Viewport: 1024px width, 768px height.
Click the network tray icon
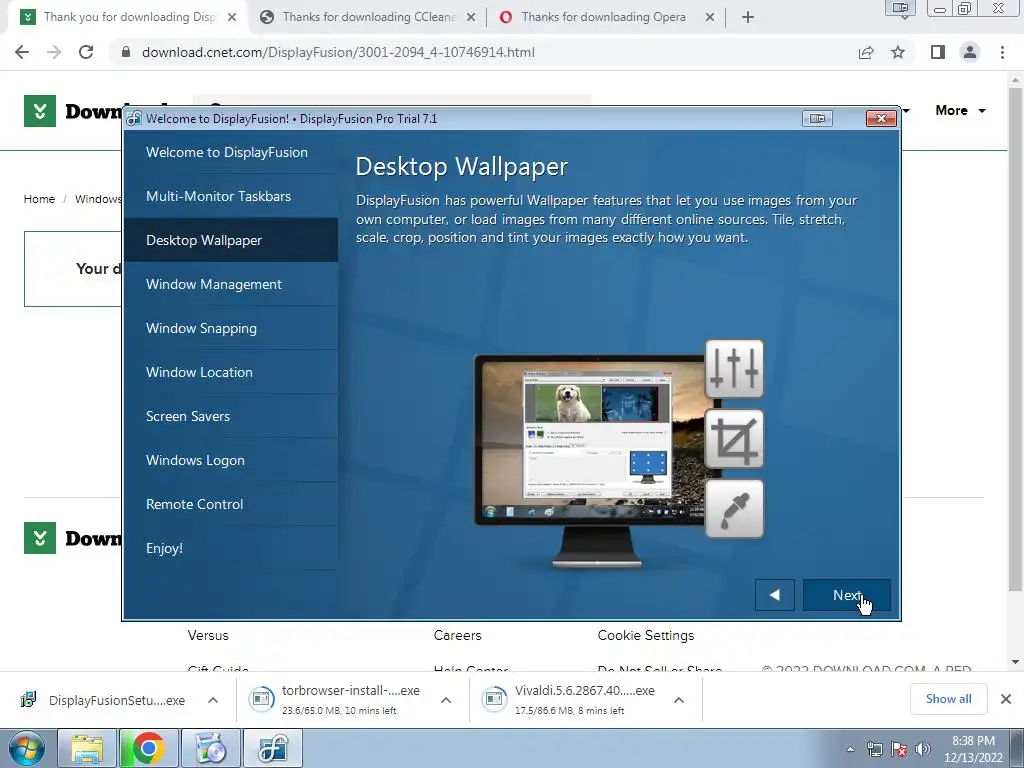(x=874, y=749)
